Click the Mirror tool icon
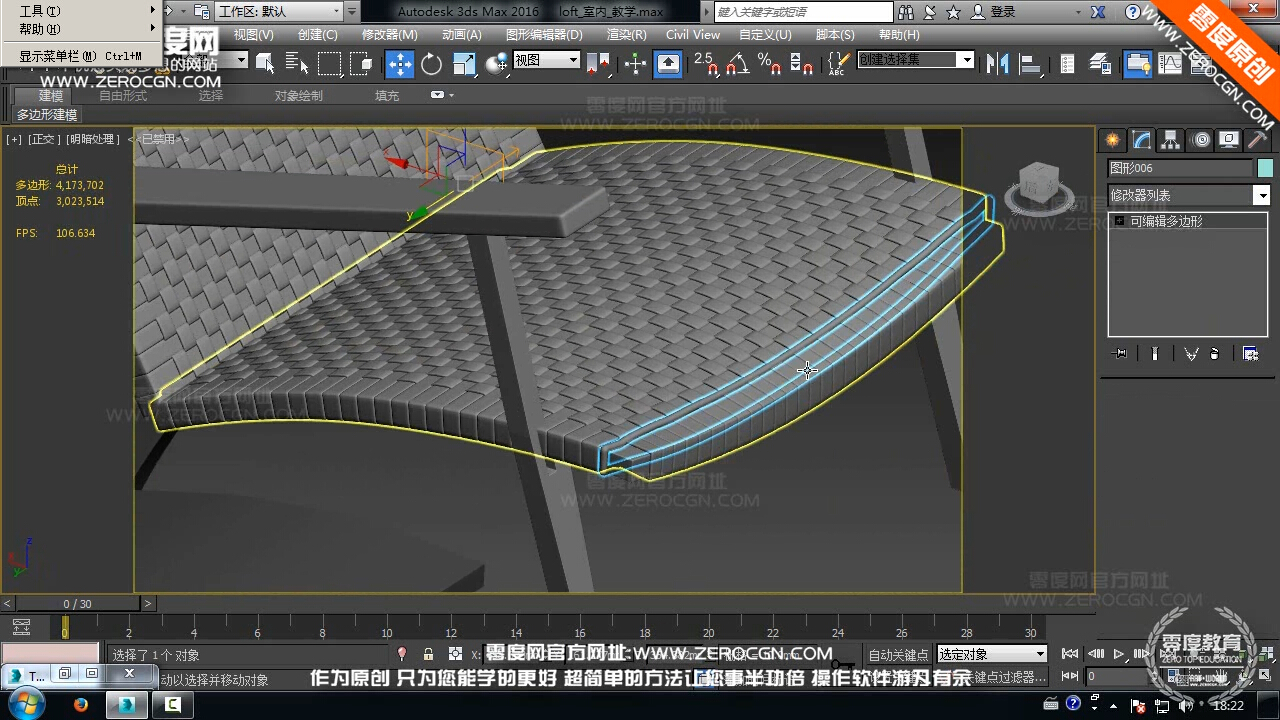 [998, 64]
